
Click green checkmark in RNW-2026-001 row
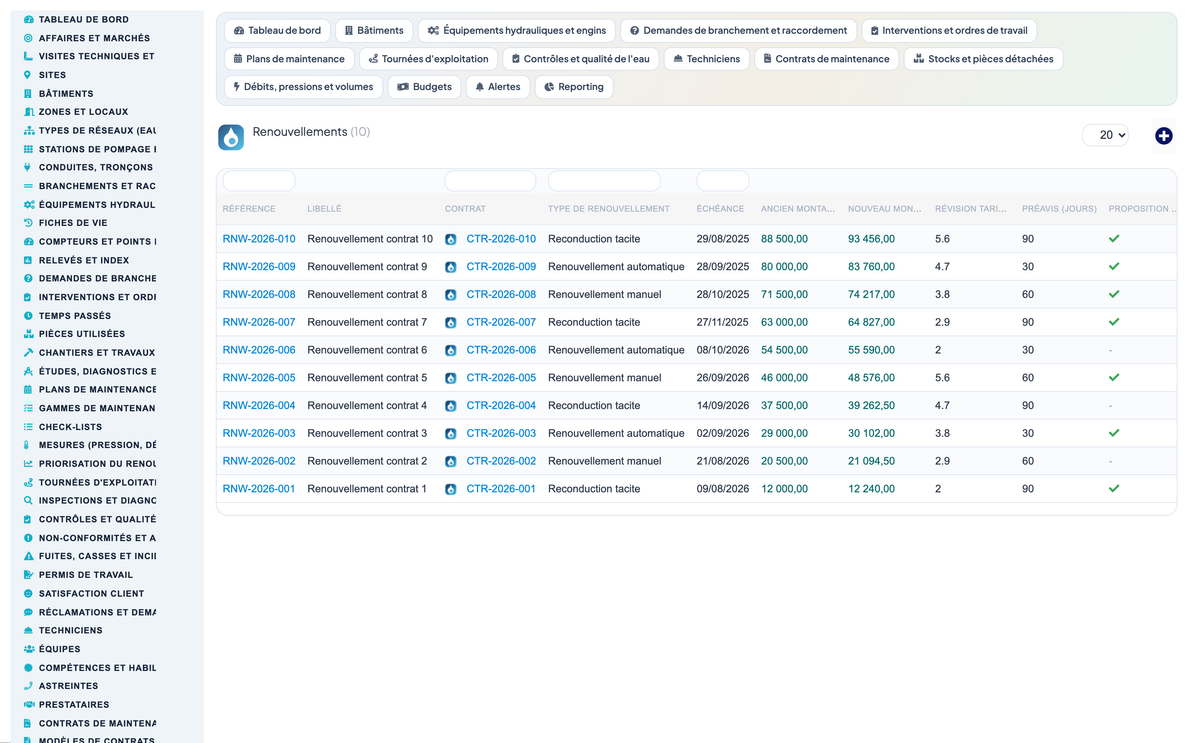pyautogui.click(x=1114, y=489)
